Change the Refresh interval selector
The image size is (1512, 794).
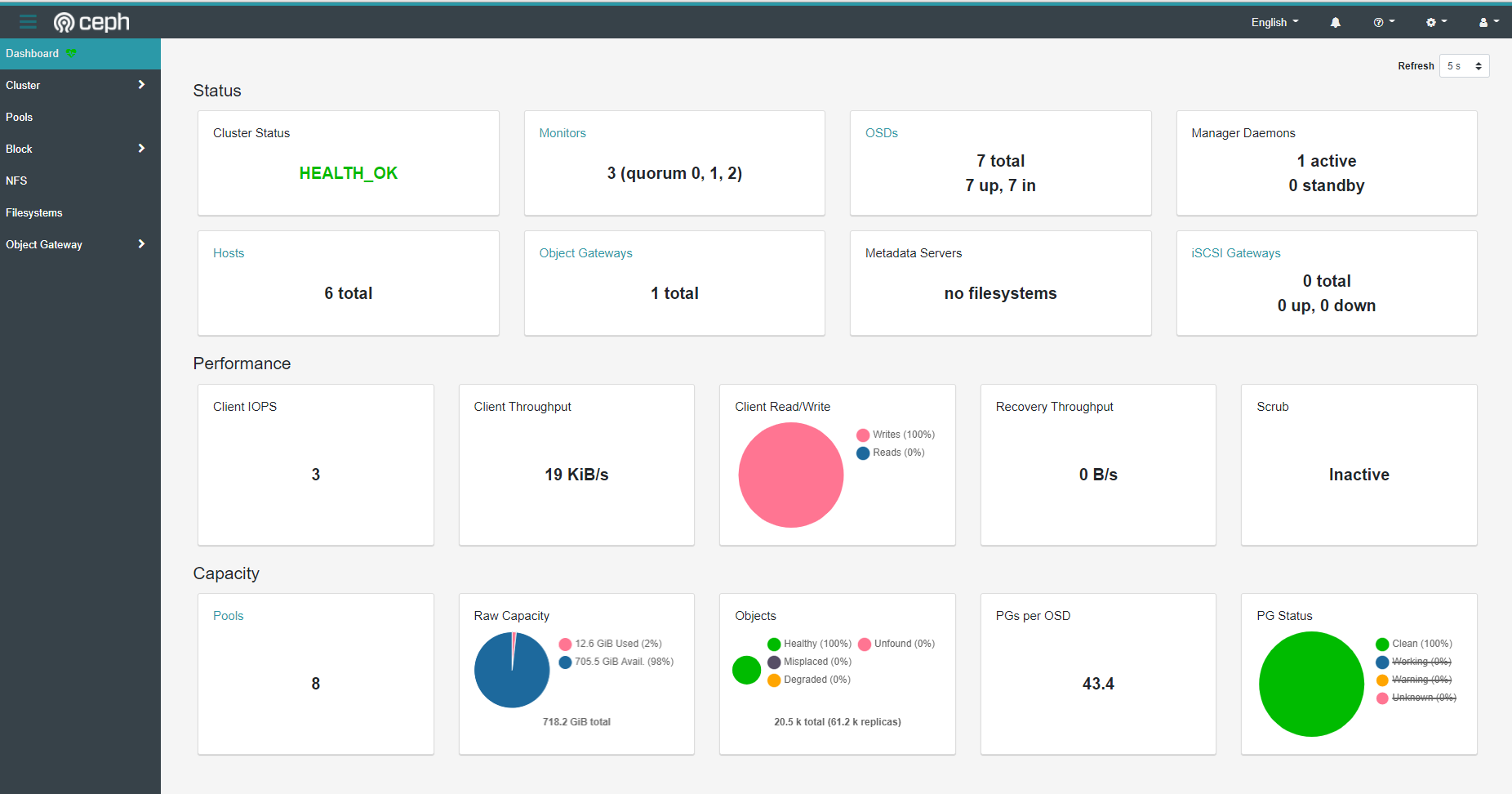tap(1465, 66)
